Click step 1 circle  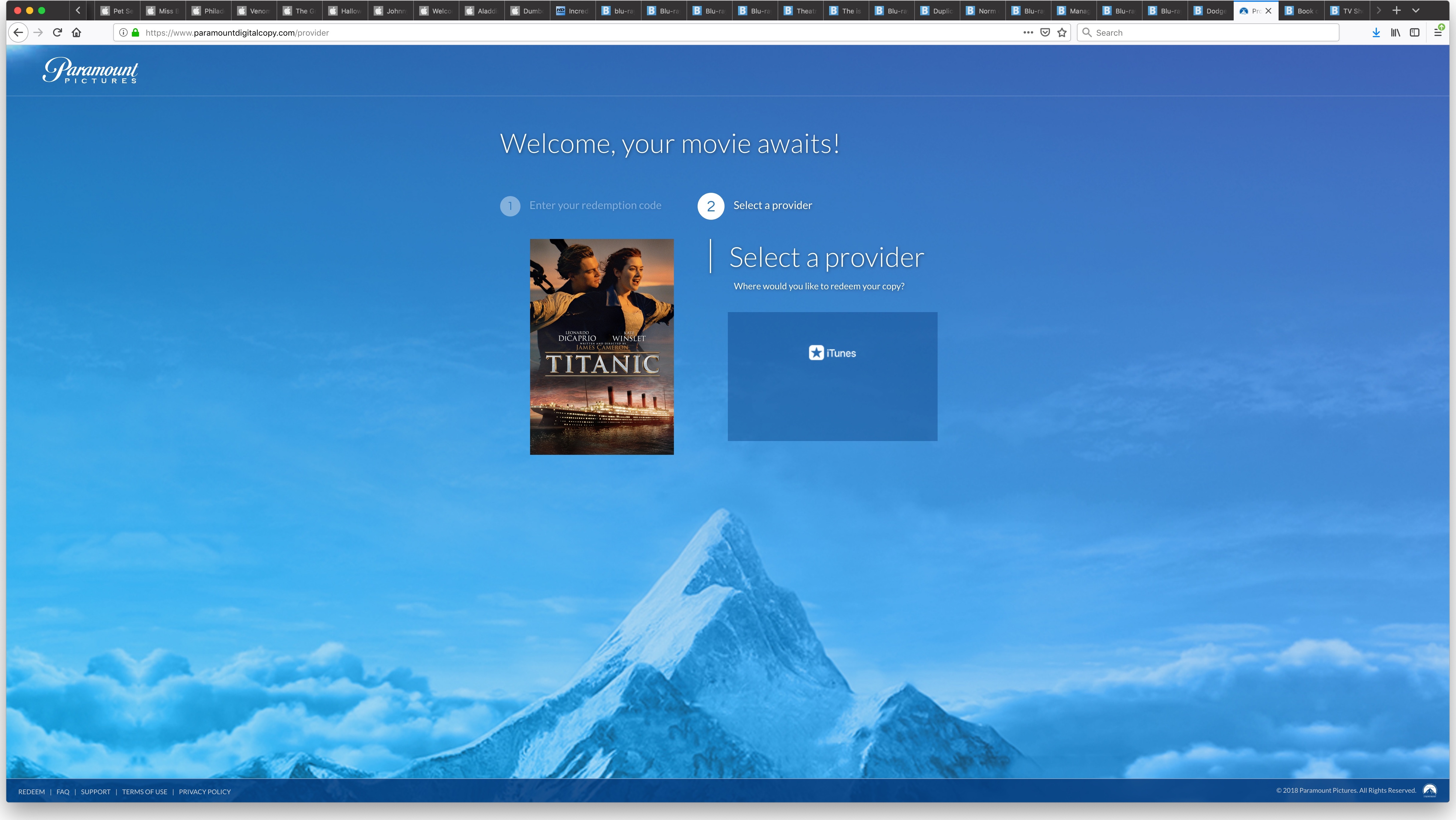click(x=510, y=206)
